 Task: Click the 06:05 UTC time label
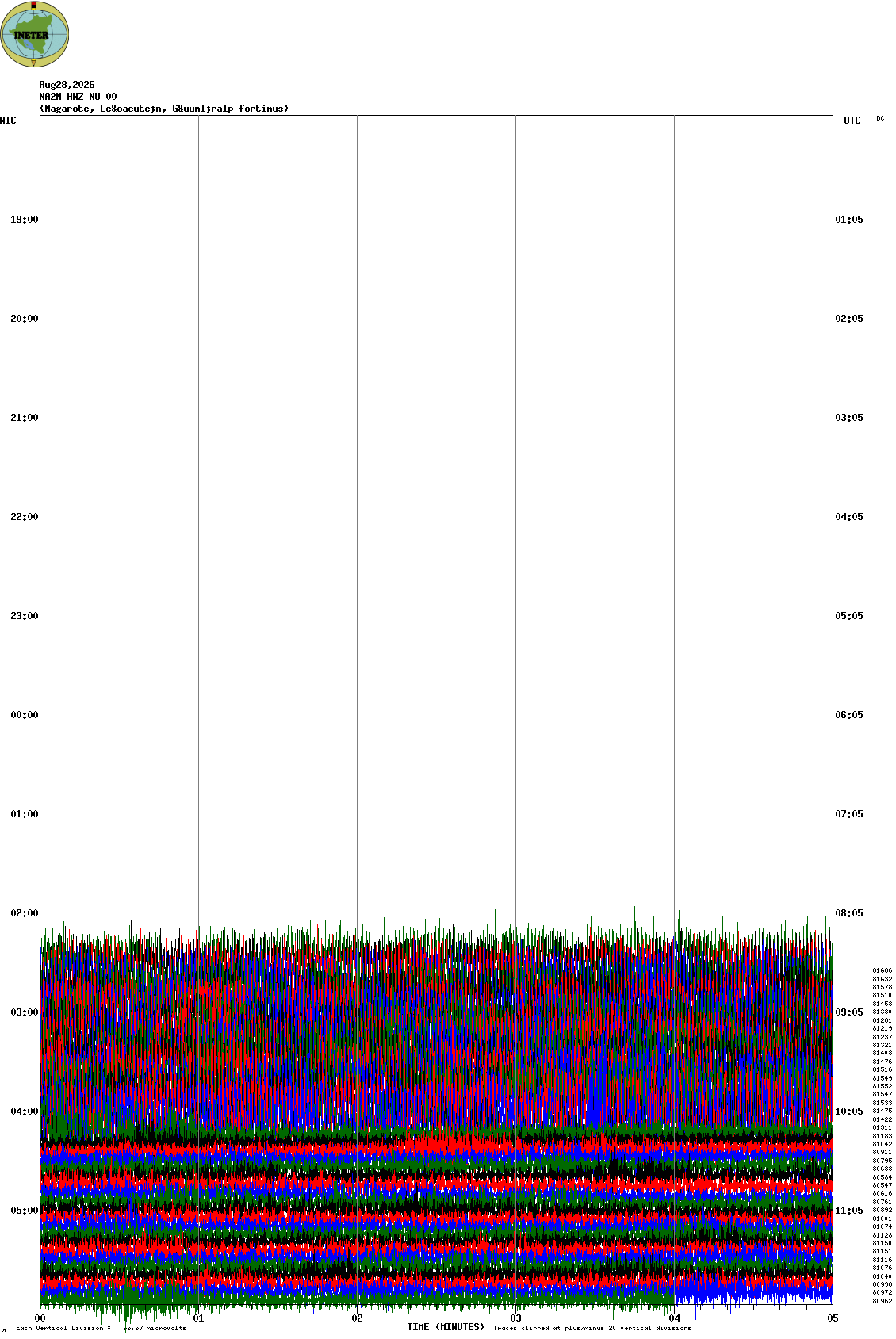point(849,715)
